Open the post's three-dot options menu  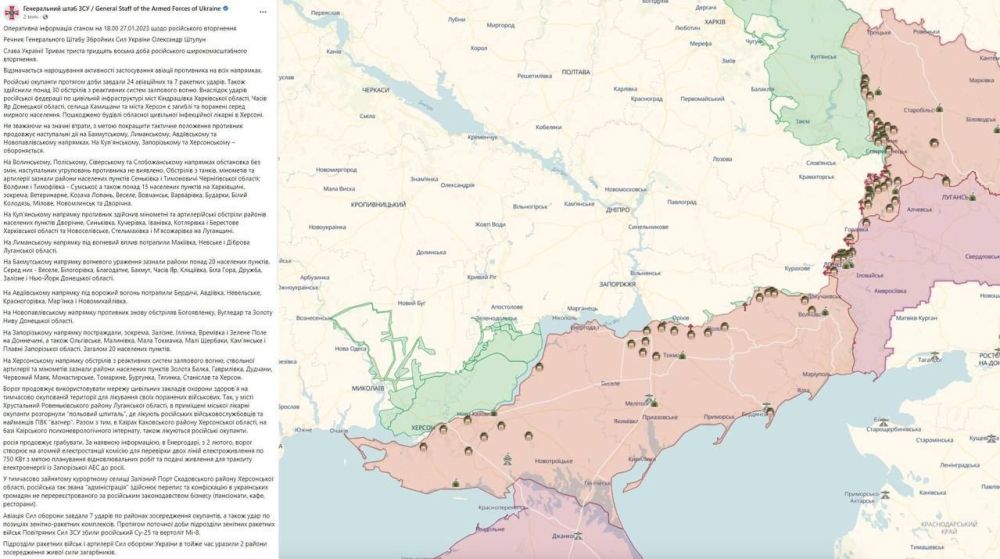265,11
